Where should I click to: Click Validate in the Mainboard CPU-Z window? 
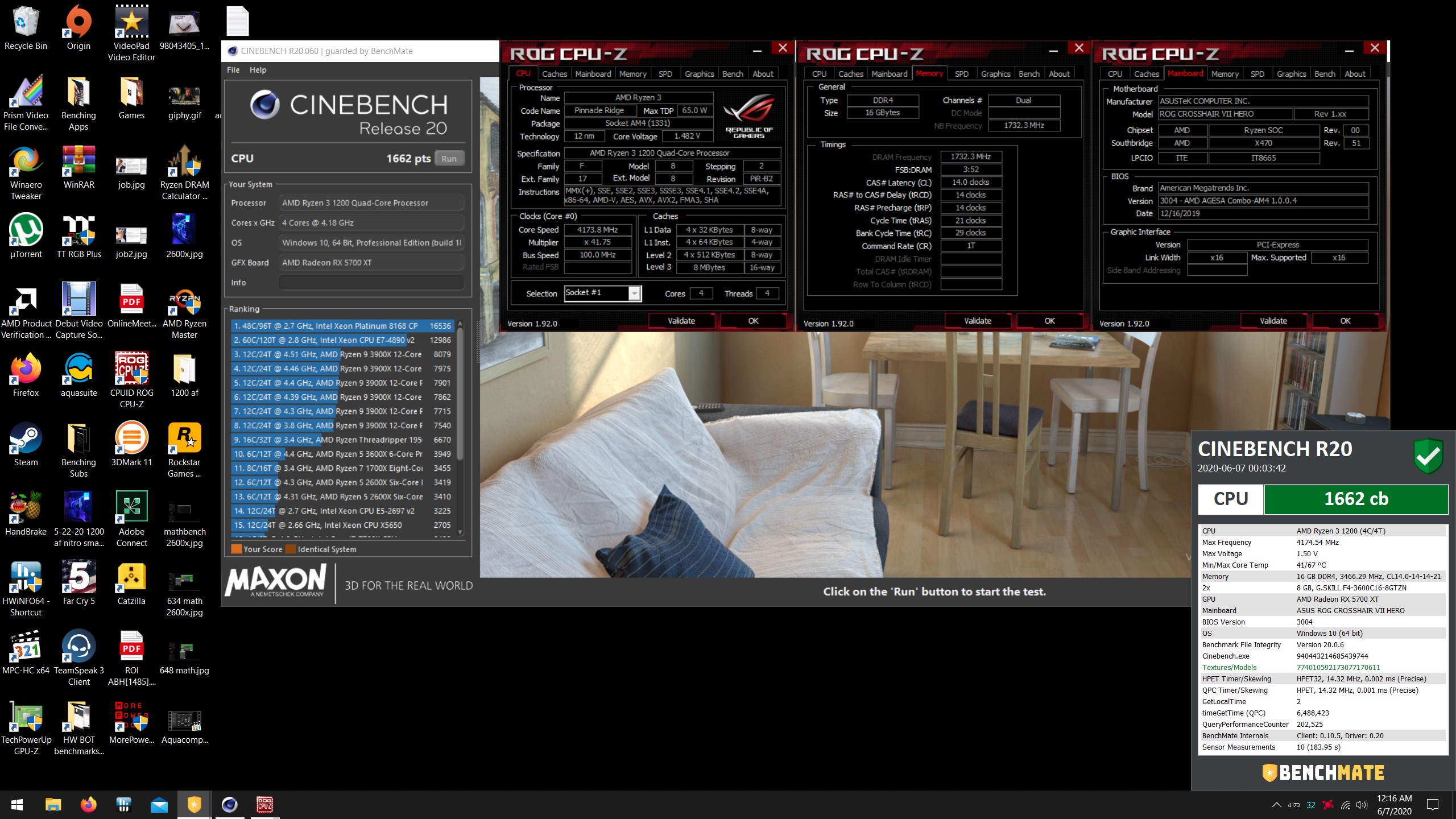click(1273, 321)
